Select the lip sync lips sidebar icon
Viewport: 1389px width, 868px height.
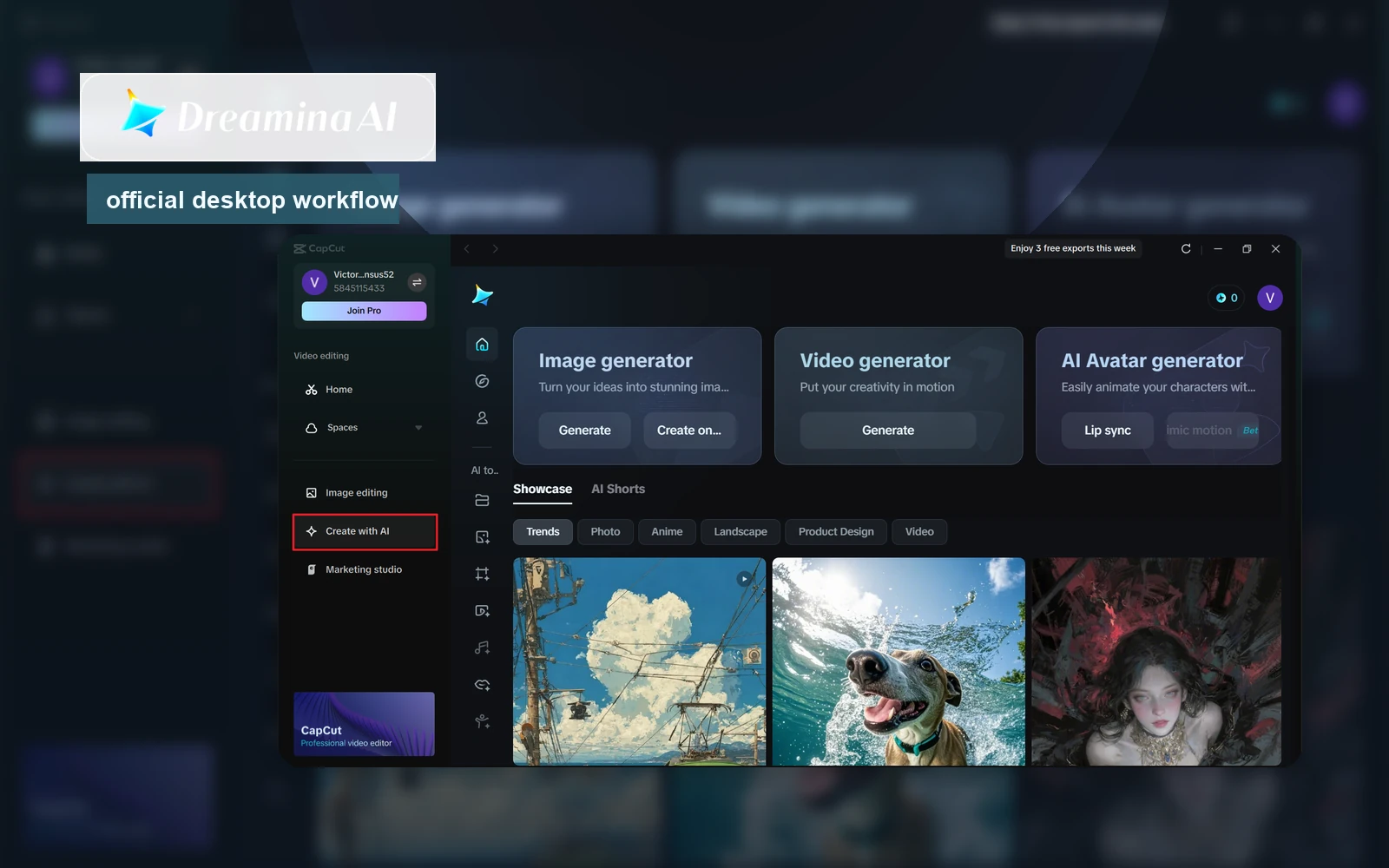(x=482, y=685)
